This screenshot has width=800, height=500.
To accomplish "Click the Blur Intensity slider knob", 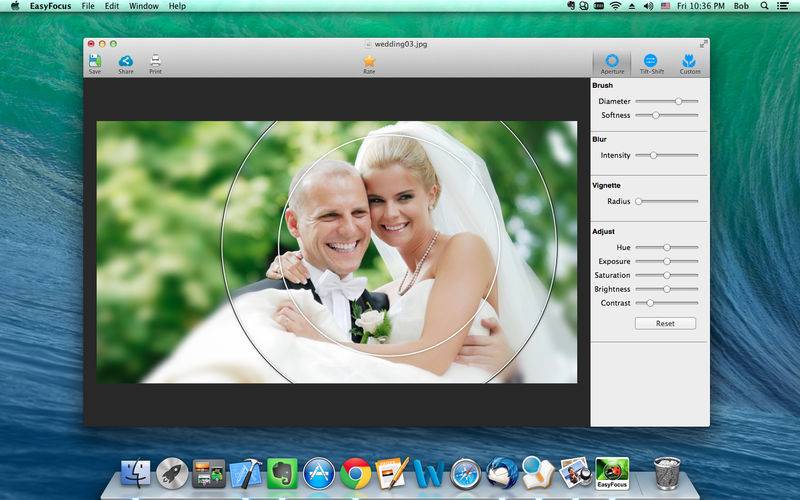I will tap(653, 155).
